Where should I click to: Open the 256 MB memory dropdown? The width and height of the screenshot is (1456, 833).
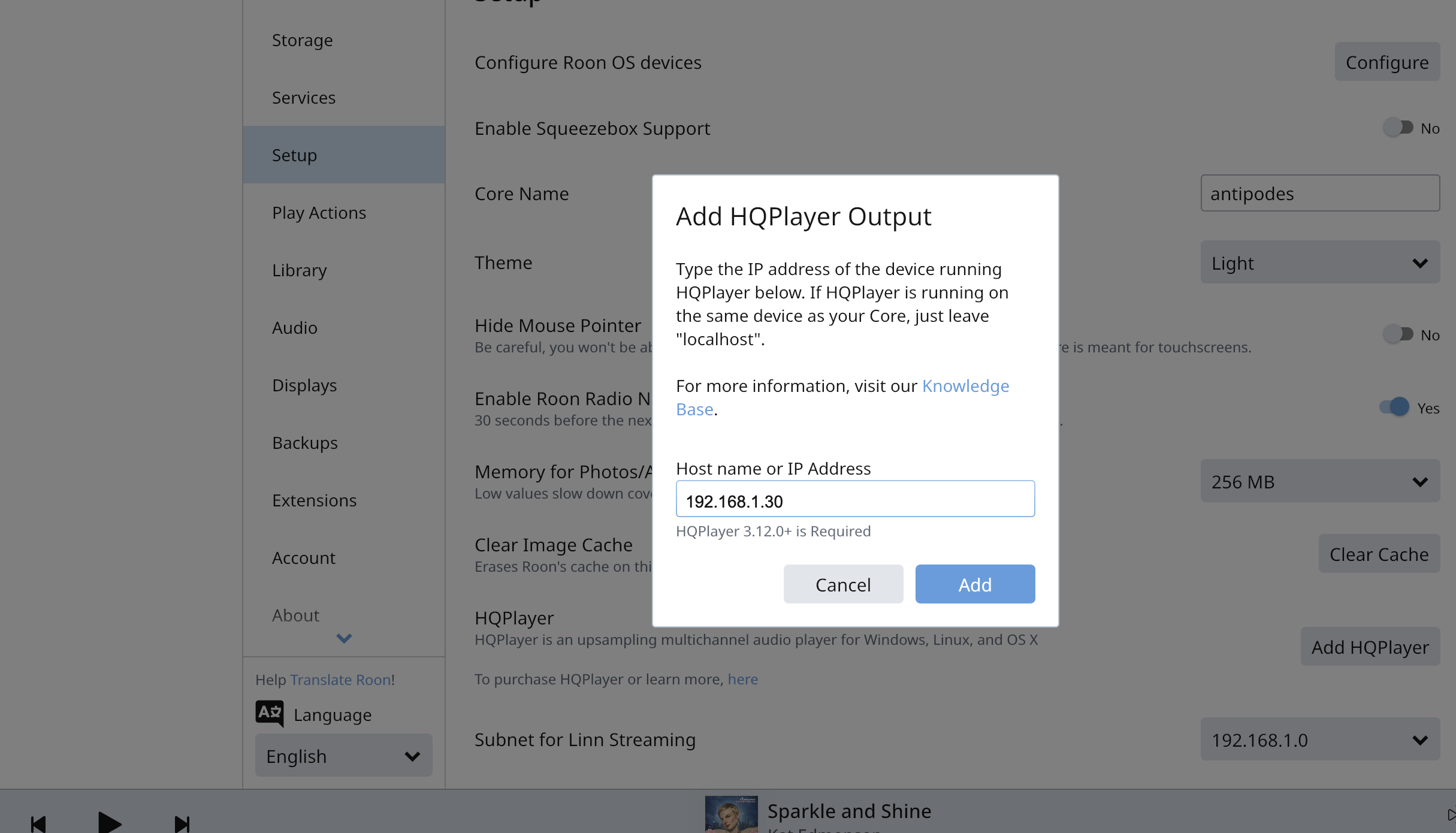point(1320,481)
